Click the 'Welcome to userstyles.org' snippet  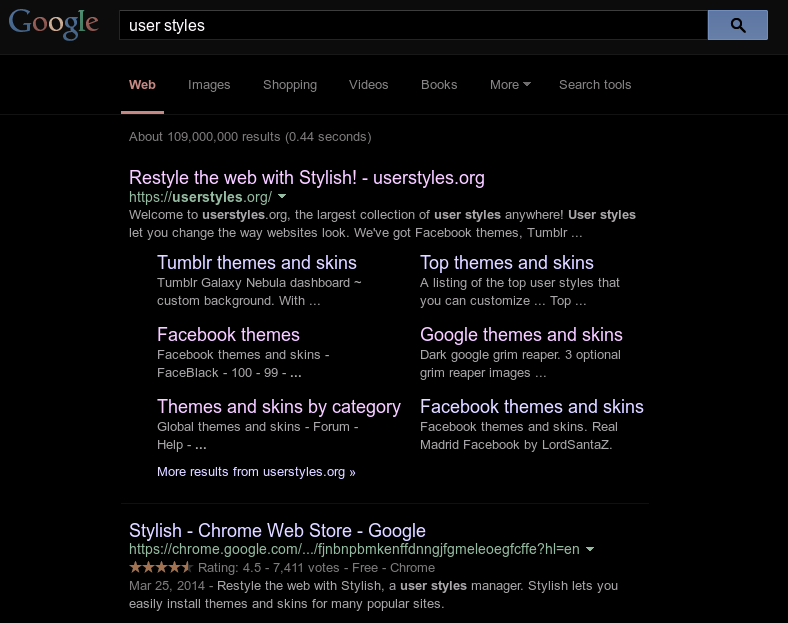[x=382, y=224]
